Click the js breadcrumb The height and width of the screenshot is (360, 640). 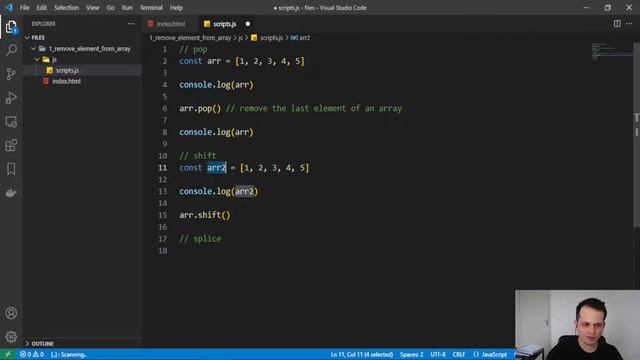pyautogui.click(x=240, y=38)
